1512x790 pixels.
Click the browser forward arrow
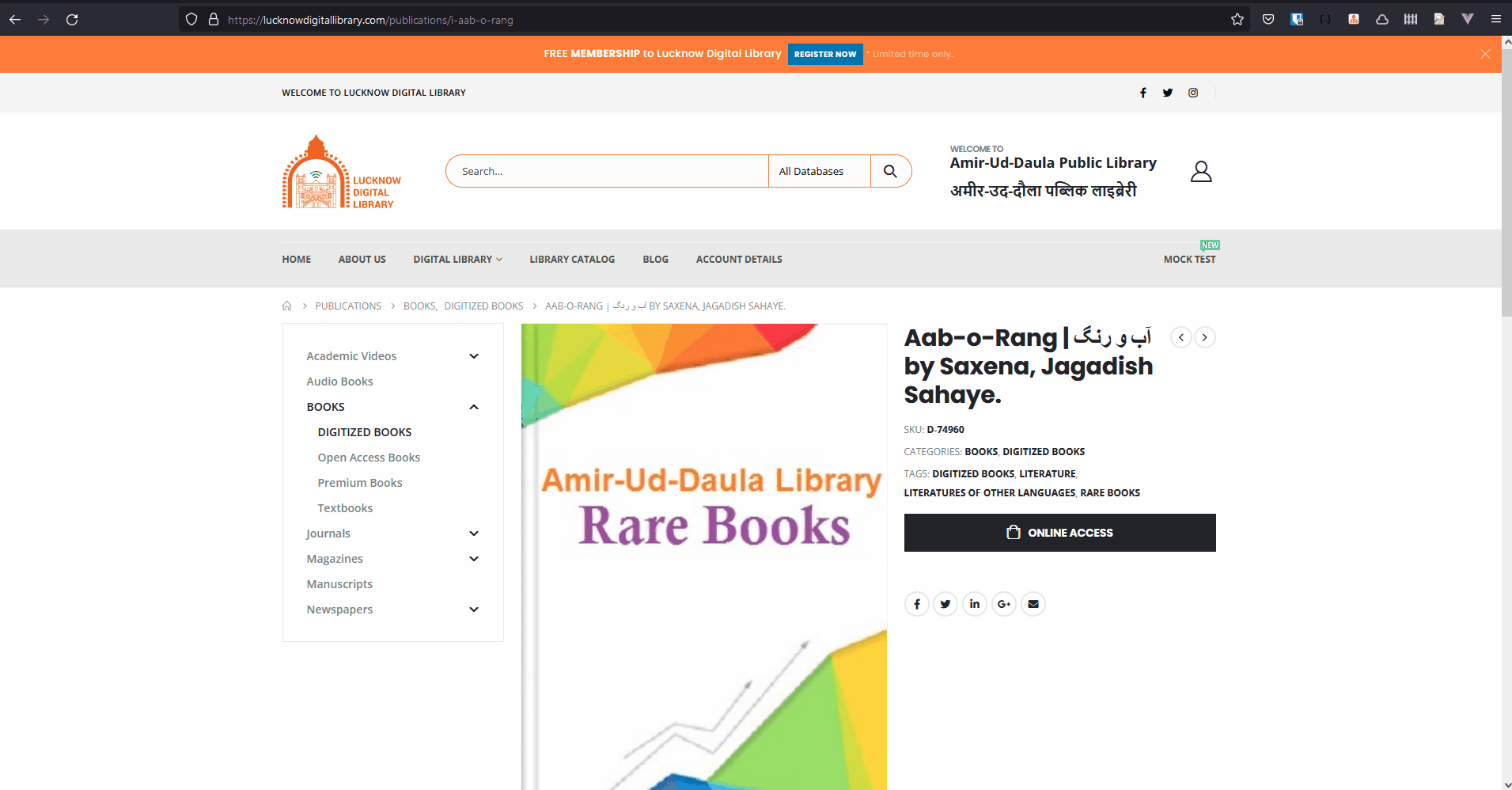tap(44, 20)
